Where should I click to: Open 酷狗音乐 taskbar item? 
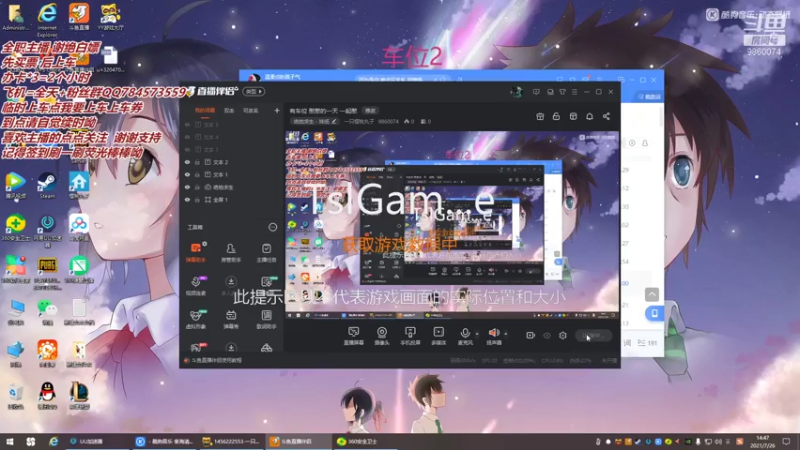click(x=164, y=441)
